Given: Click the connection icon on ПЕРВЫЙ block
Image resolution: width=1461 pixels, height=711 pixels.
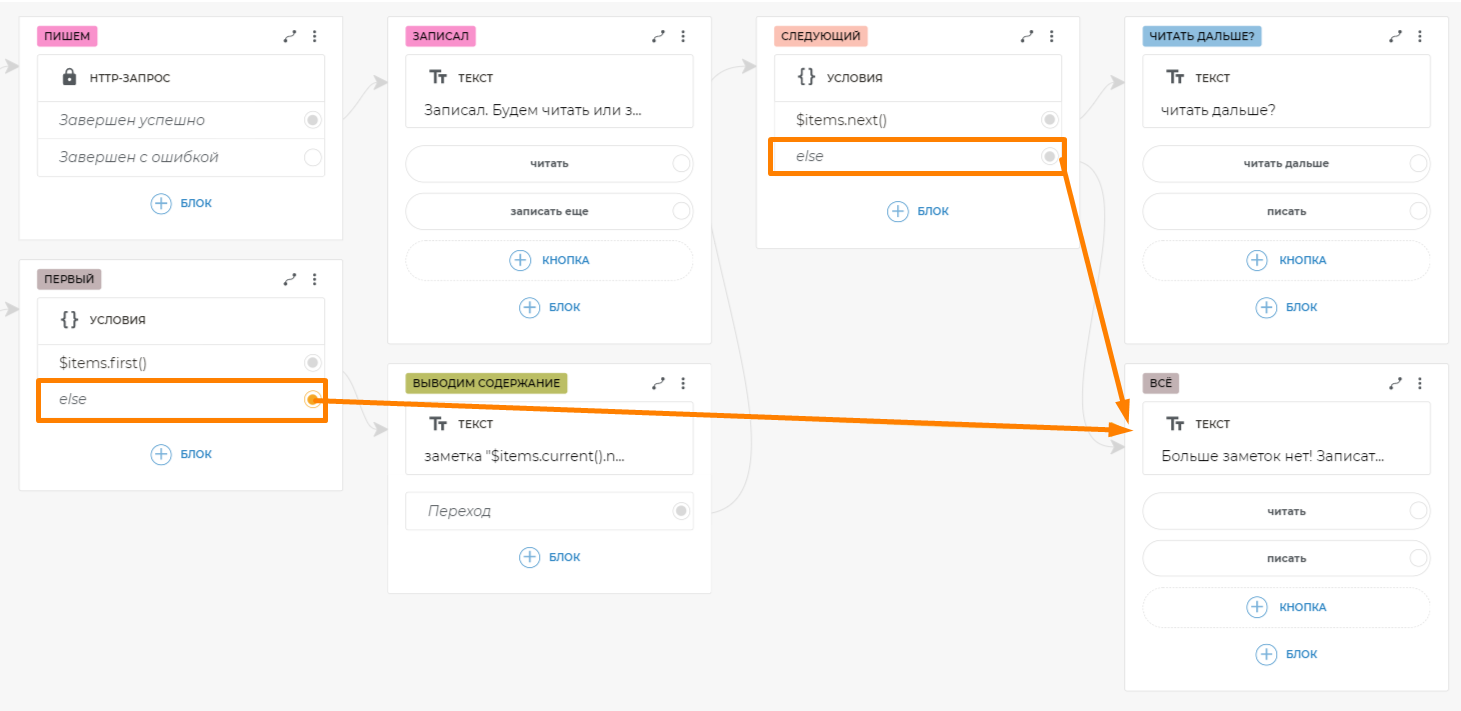Looking at the screenshot, I should (x=290, y=280).
